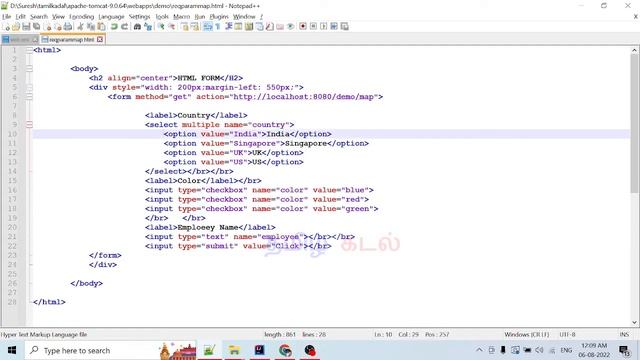Open the Plugins menu
Image resolution: width=640 pixels, height=360 pixels.
(x=219, y=17)
